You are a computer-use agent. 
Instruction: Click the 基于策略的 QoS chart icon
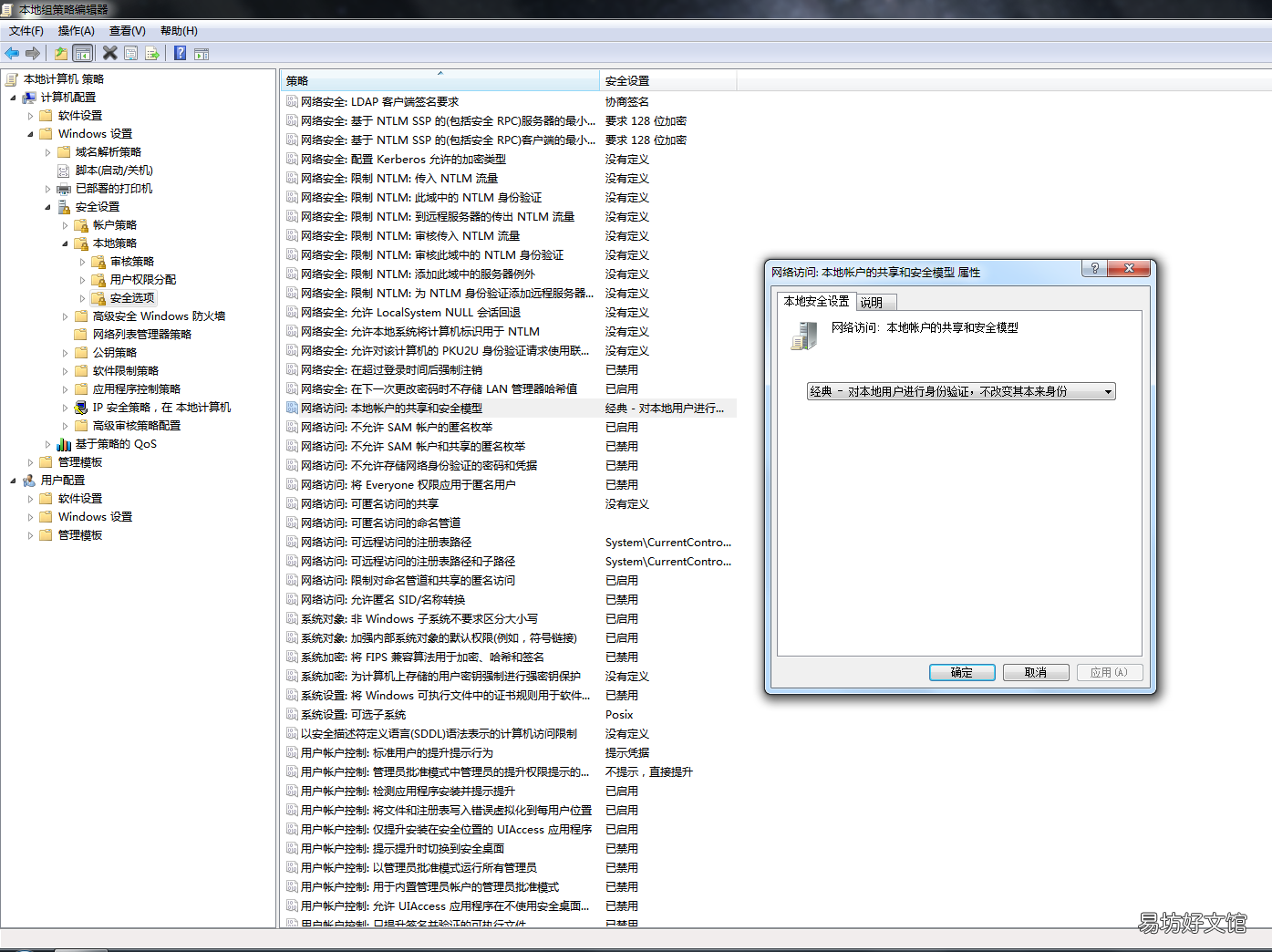click(64, 444)
